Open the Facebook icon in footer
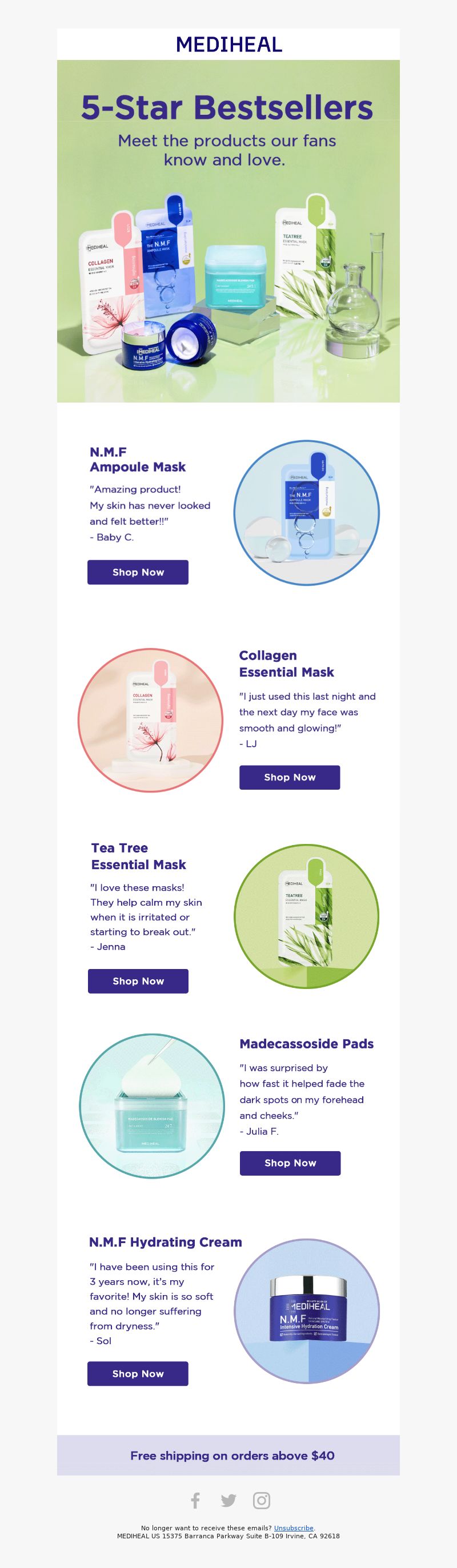 (195, 1501)
